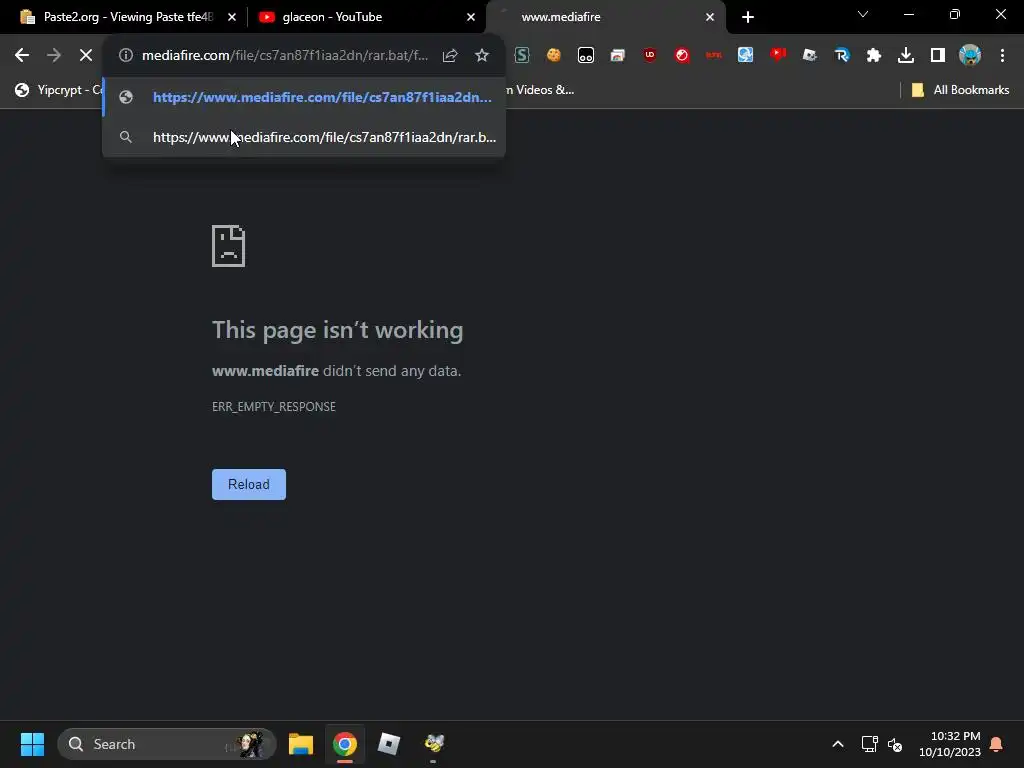This screenshot has height=768, width=1024.
Task: Stop loading the page
Action: click(x=86, y=56)
